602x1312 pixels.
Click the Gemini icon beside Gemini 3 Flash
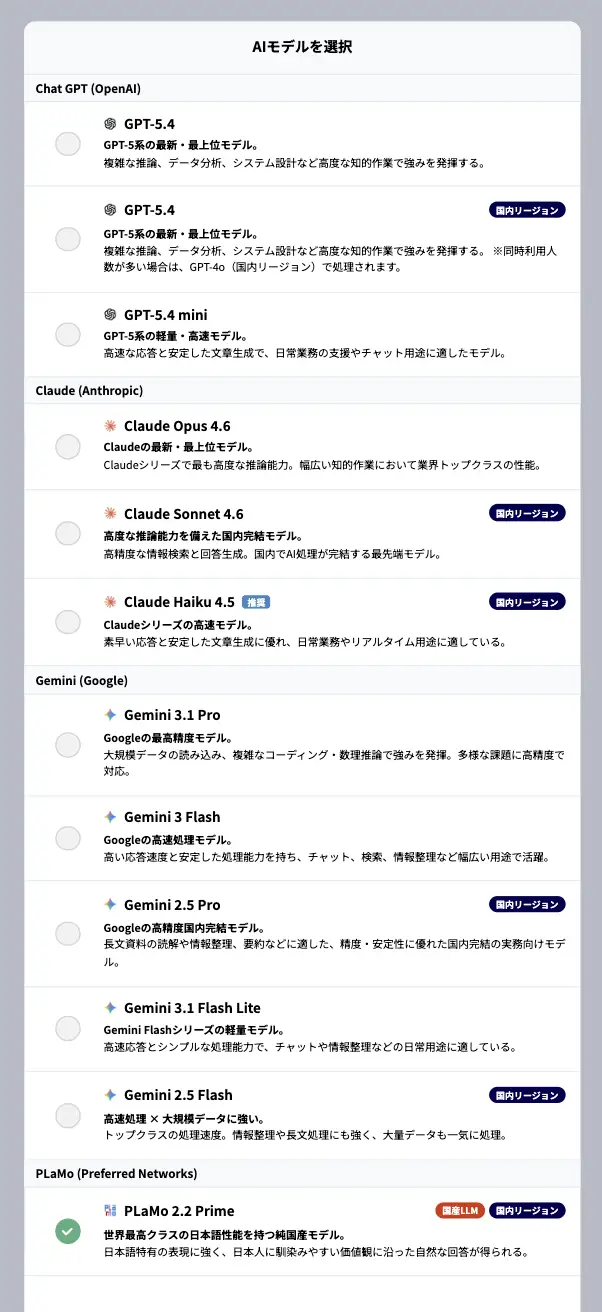point(108,817)
